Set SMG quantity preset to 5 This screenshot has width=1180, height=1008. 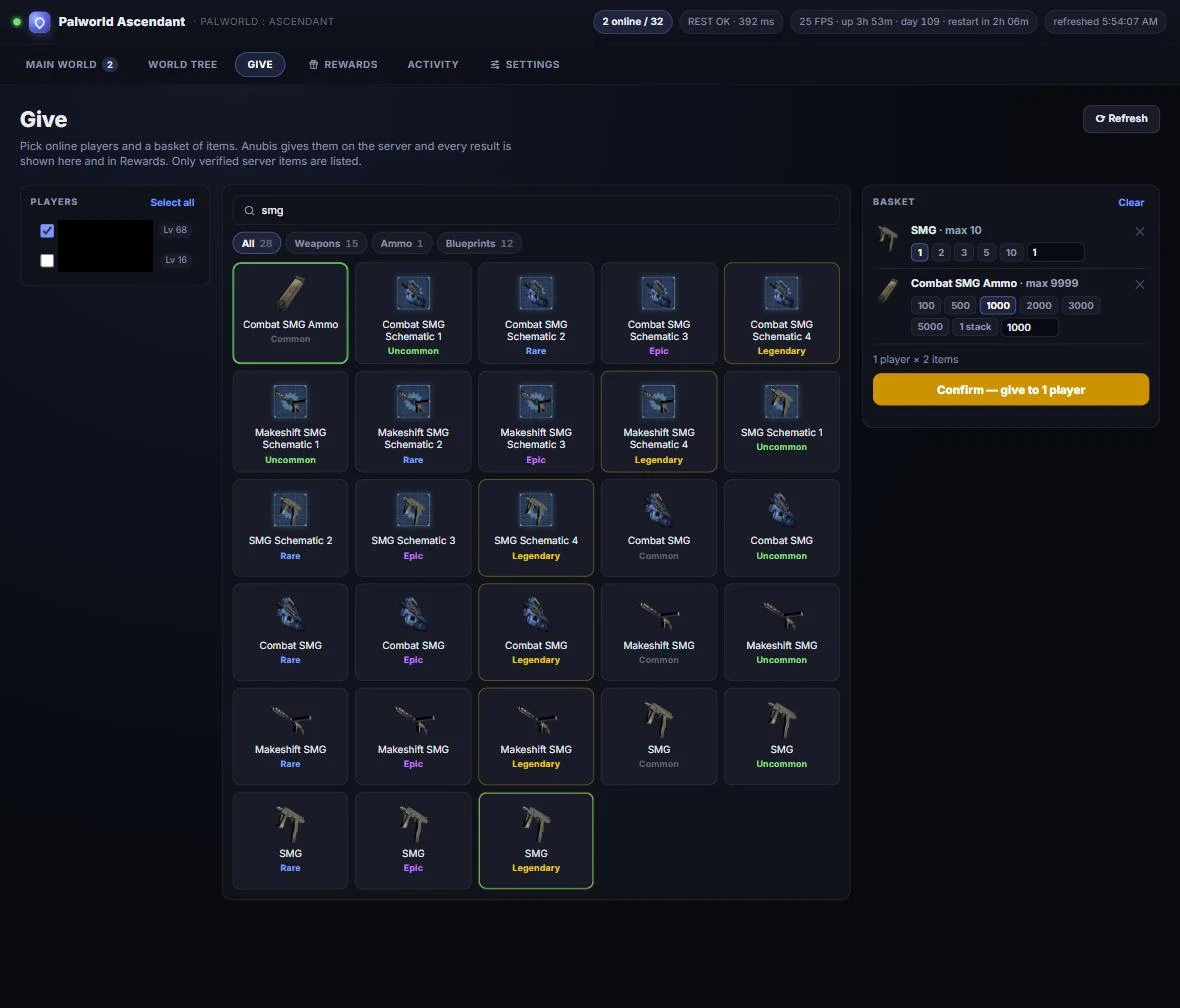986,252
